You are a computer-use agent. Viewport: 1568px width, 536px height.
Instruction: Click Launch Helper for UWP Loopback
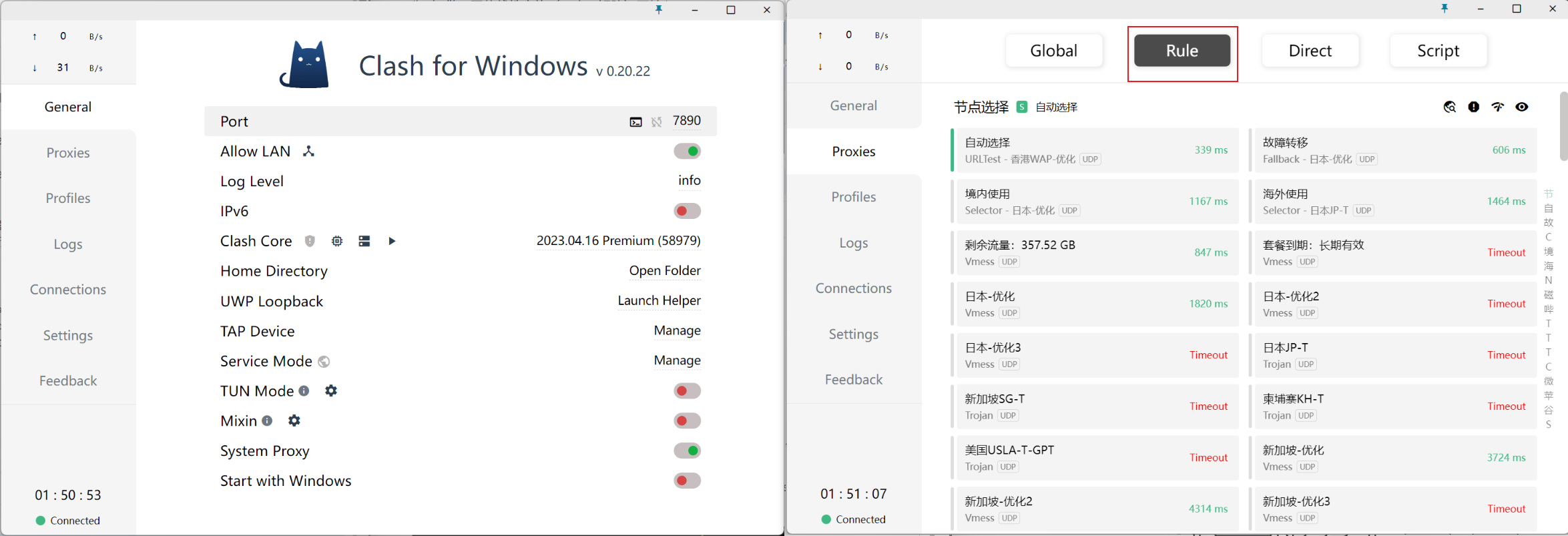pos(659,301)
